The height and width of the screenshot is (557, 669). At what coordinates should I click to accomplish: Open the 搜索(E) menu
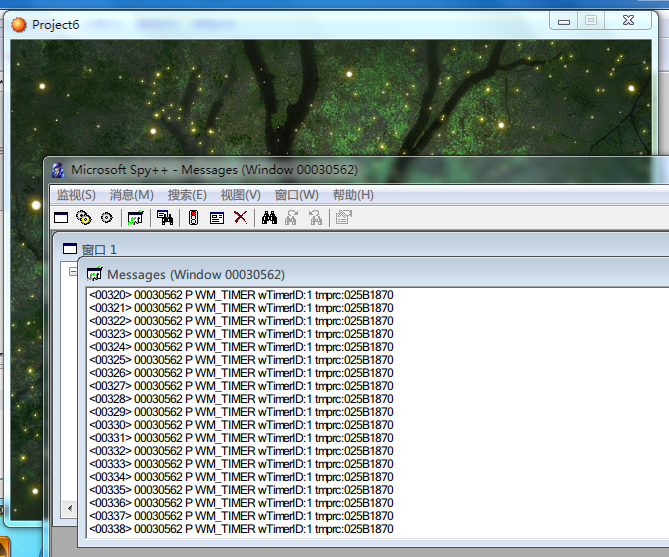pos(187,195)
